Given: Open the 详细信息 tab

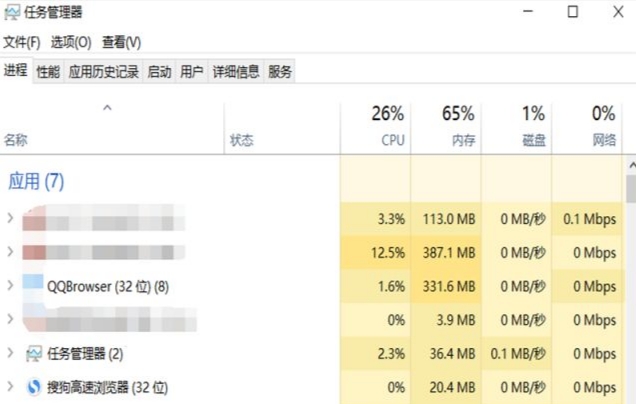Looking at the screenshot, I should 236,72.
